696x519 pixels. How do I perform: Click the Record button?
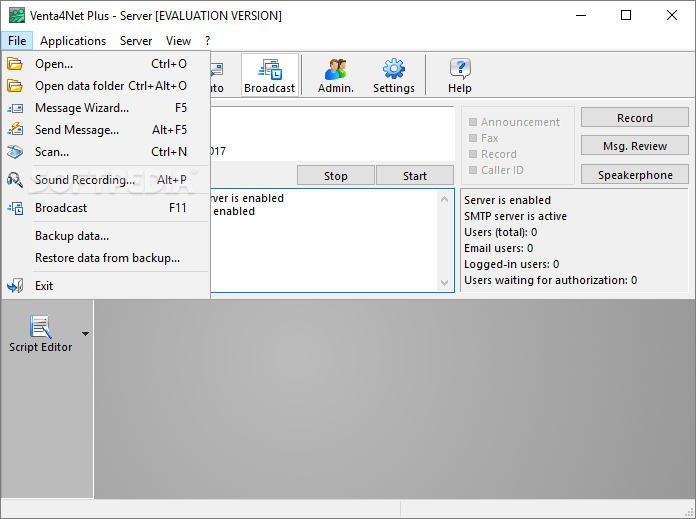tap(635, 118)
